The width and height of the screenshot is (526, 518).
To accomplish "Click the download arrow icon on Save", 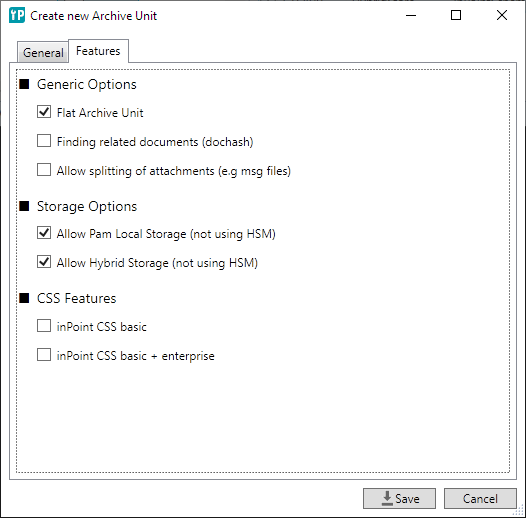I will click(x=387, y=499).
